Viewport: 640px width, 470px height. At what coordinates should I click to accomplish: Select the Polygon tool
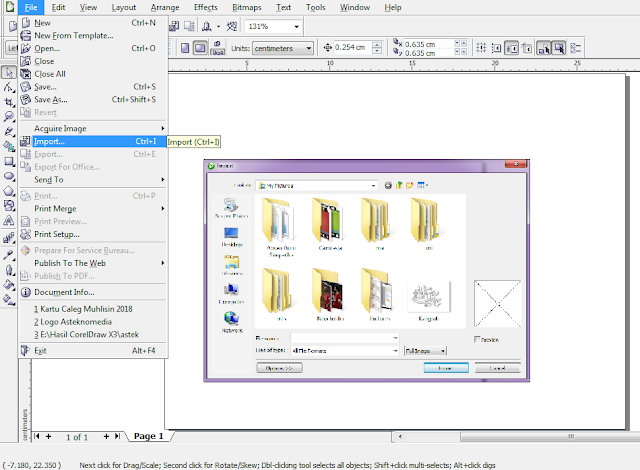point(9,191)
